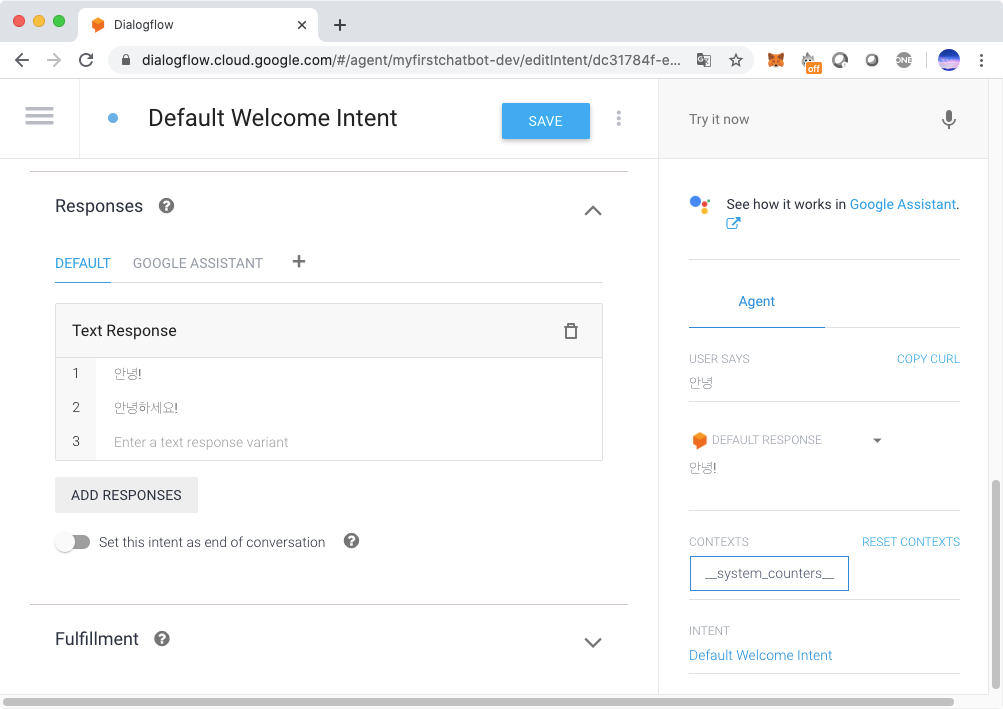1003x709 pixels.
Task: Open the three-dot menu next to SAVE
Action: (x=619, y=118)
